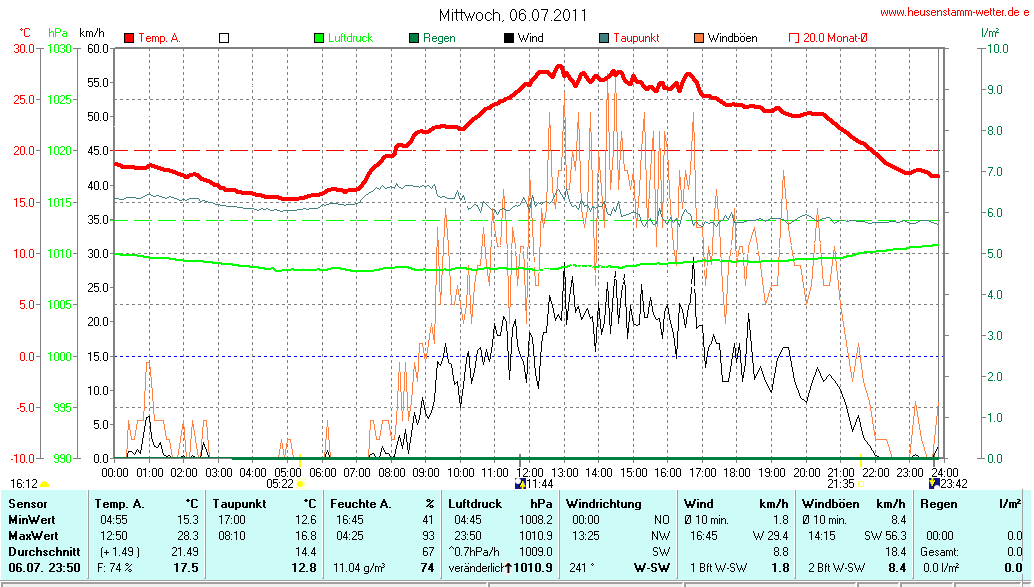Image resolution: width=1034 pixels, height=587 pixels.
Task: Click the black Wind legend square
Action: pyautogui.click(x=509, y=38)
